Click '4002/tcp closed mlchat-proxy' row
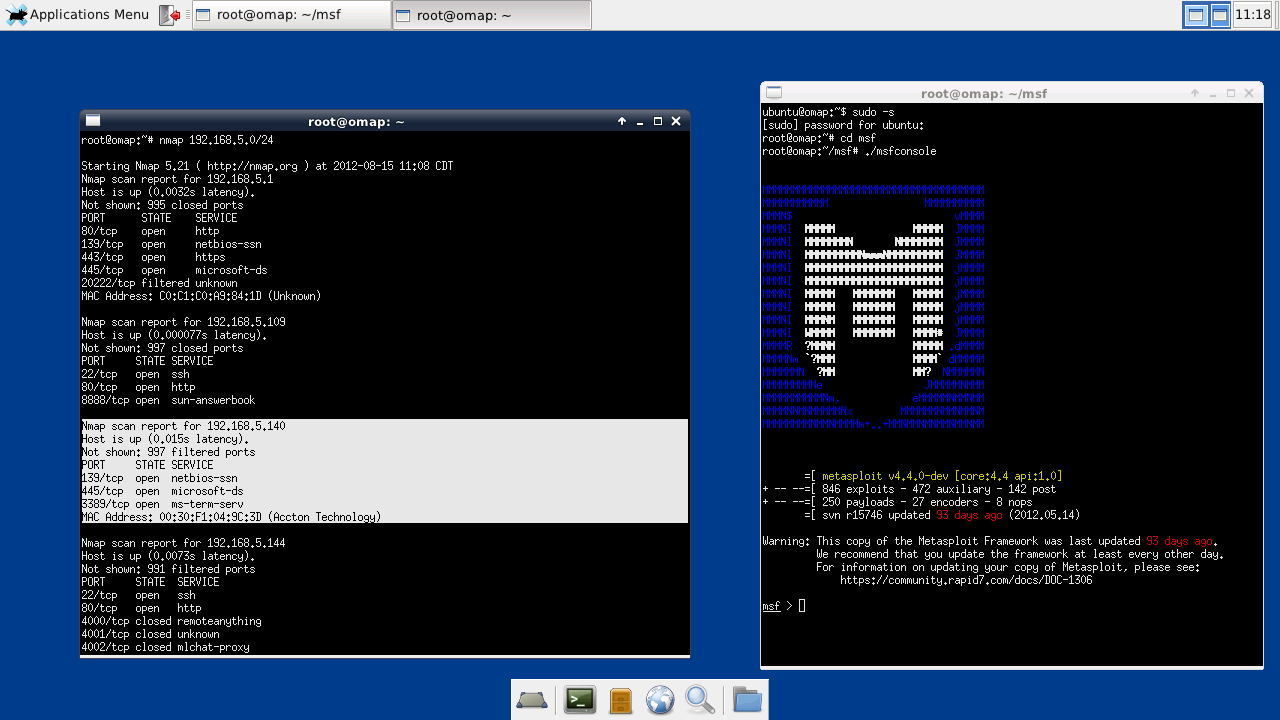The image size is (1280, 720). 165,647
